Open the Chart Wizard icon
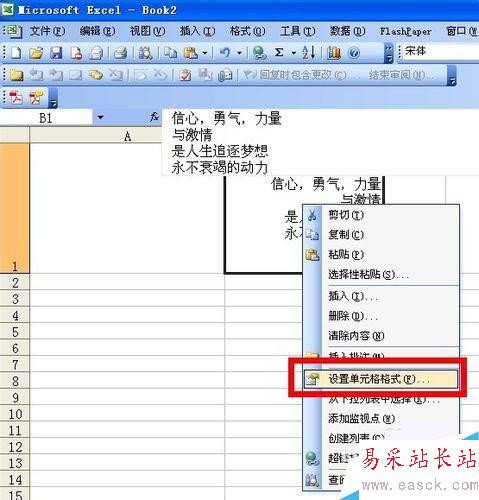This screenshot has height=500, width=479. [334, 53]
